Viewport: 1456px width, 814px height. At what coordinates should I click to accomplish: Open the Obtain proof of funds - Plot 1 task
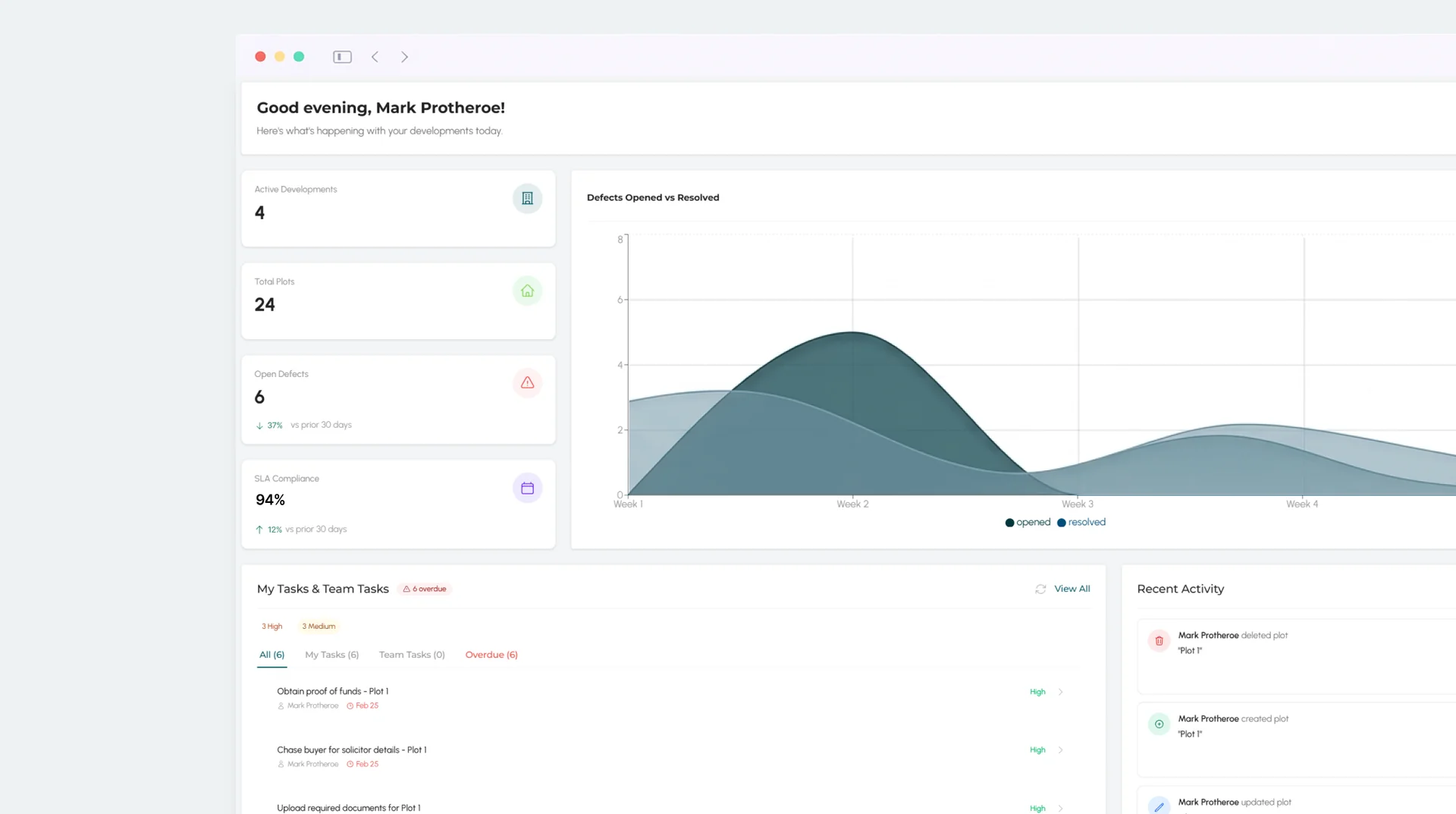tap(333, 692)
